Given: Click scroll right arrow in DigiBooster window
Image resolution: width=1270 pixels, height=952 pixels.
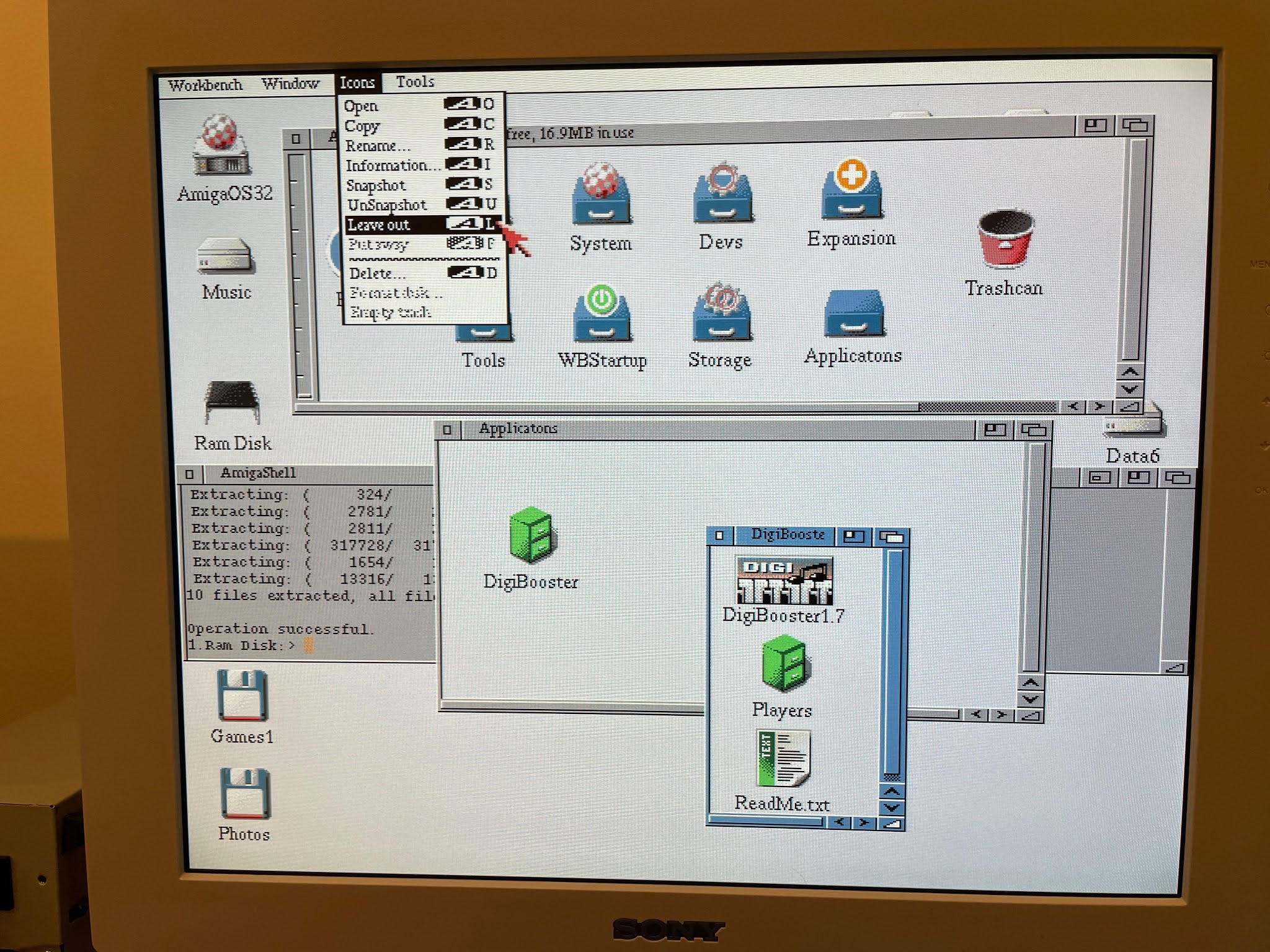Looking at the screenshot, I should [864, 823].
